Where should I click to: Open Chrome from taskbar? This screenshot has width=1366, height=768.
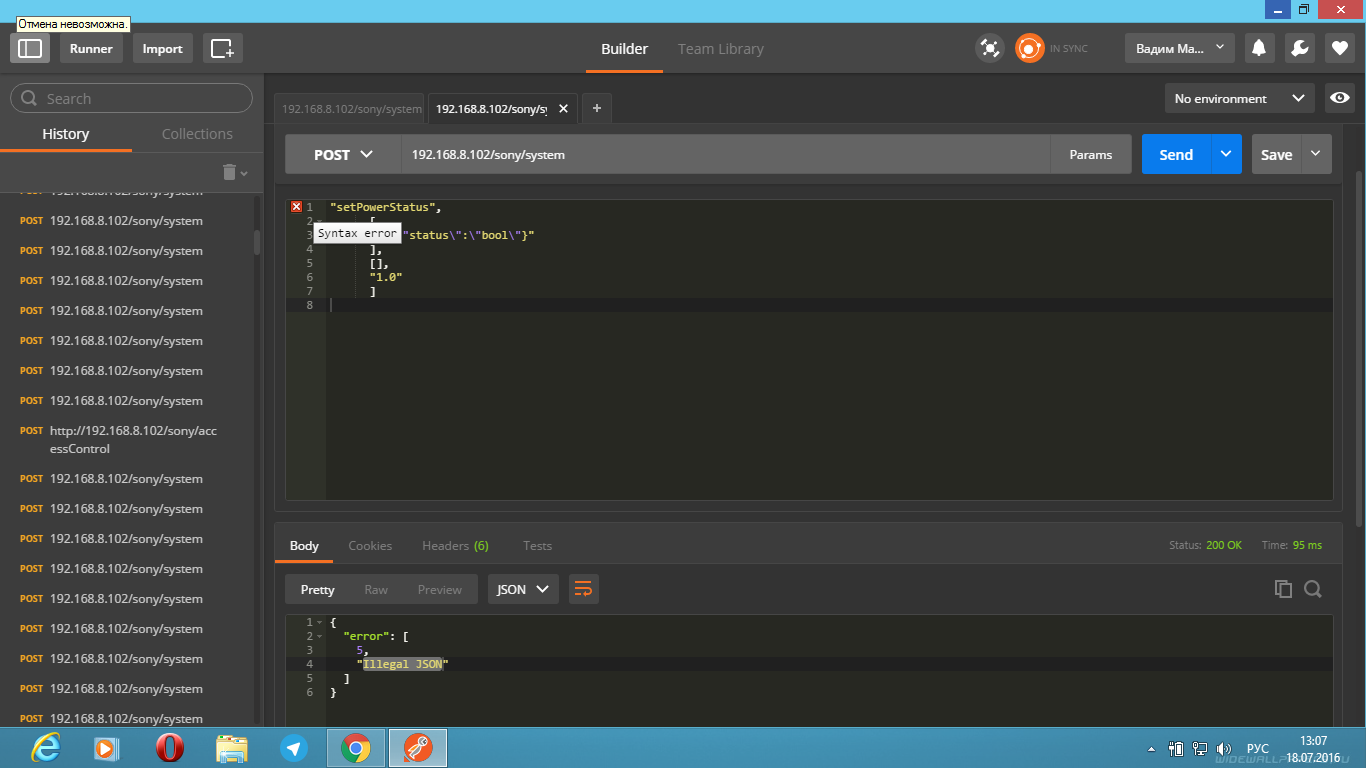[x=356, y=748]
